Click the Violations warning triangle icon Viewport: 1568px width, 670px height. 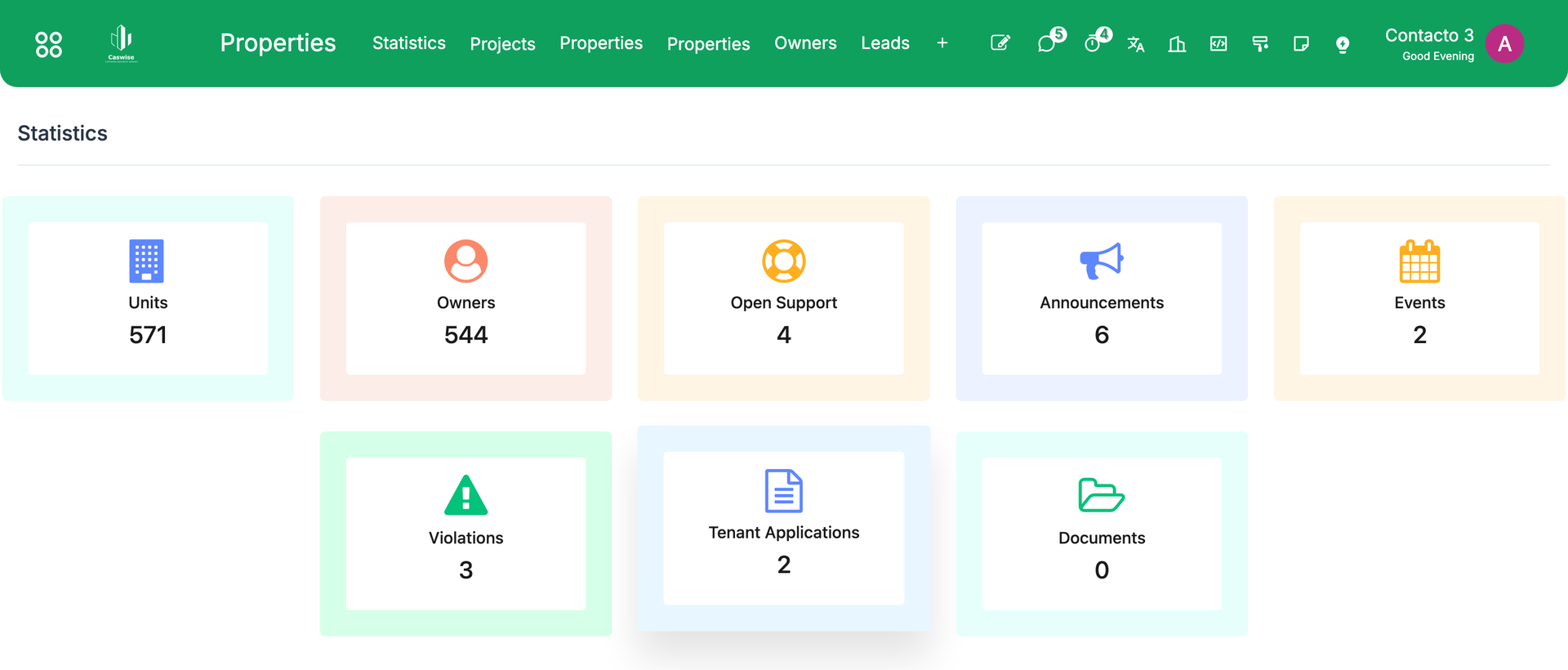[x=466, y=495]
